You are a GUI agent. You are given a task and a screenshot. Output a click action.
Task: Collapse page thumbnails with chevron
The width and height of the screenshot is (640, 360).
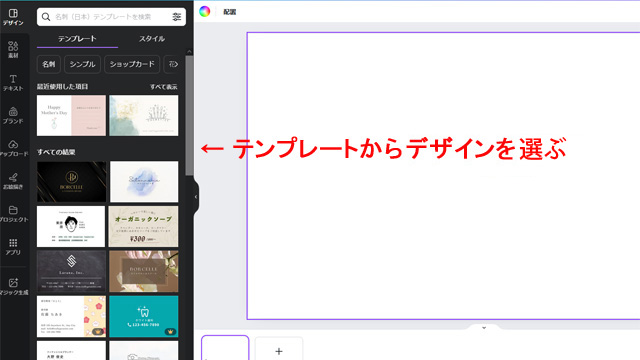pos(484,328)
